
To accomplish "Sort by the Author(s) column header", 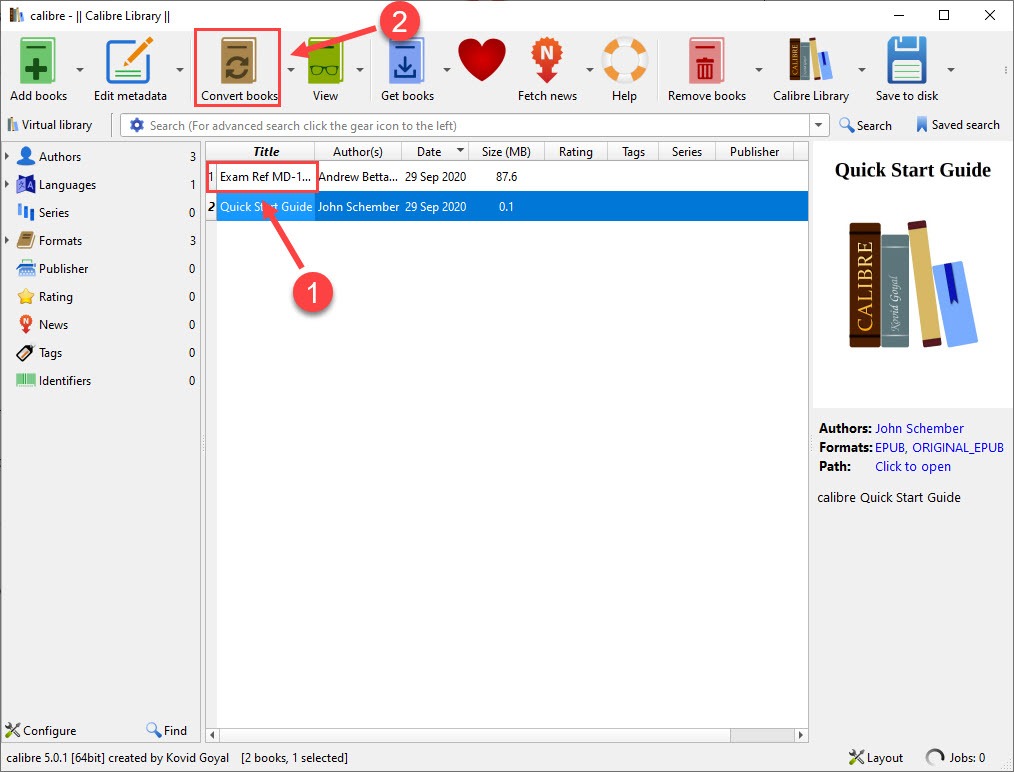I will [x=358, y=151].
